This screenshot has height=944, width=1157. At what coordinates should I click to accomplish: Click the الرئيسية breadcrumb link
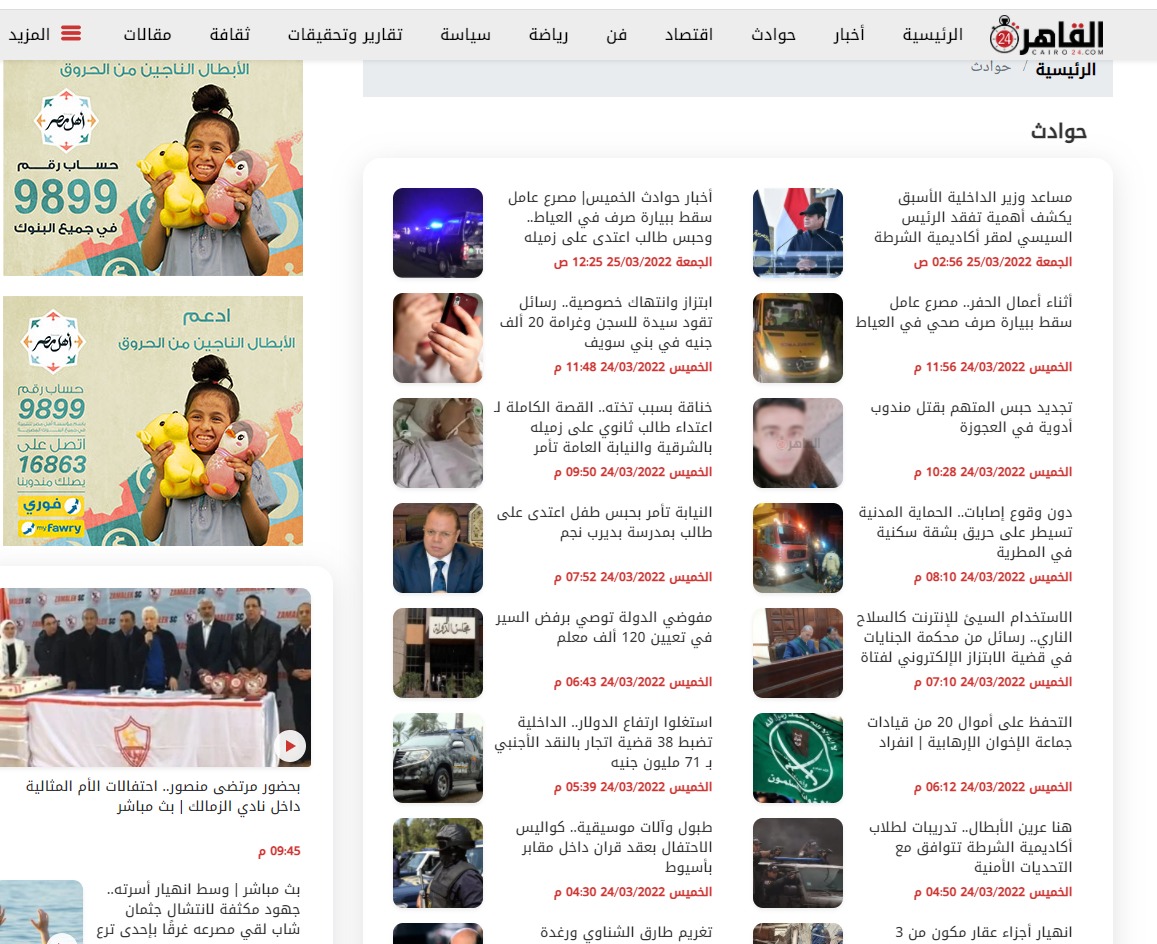coord(1065,69)
